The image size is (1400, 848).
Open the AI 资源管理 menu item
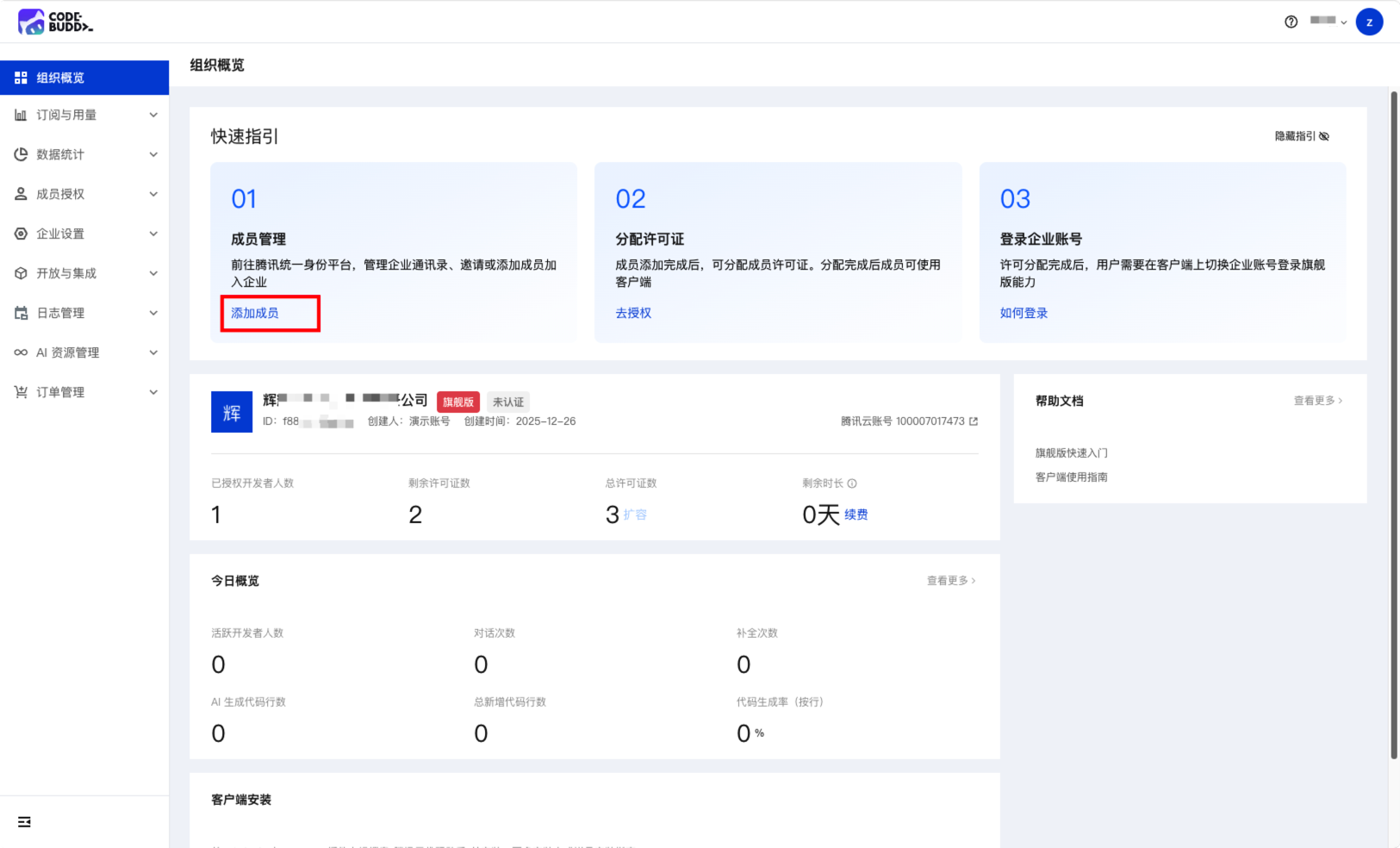(x=84, y=352)
